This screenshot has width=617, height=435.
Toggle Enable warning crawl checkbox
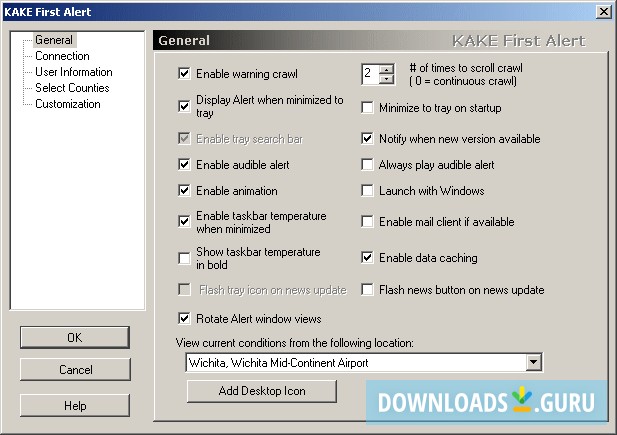(x=184, y=74)
